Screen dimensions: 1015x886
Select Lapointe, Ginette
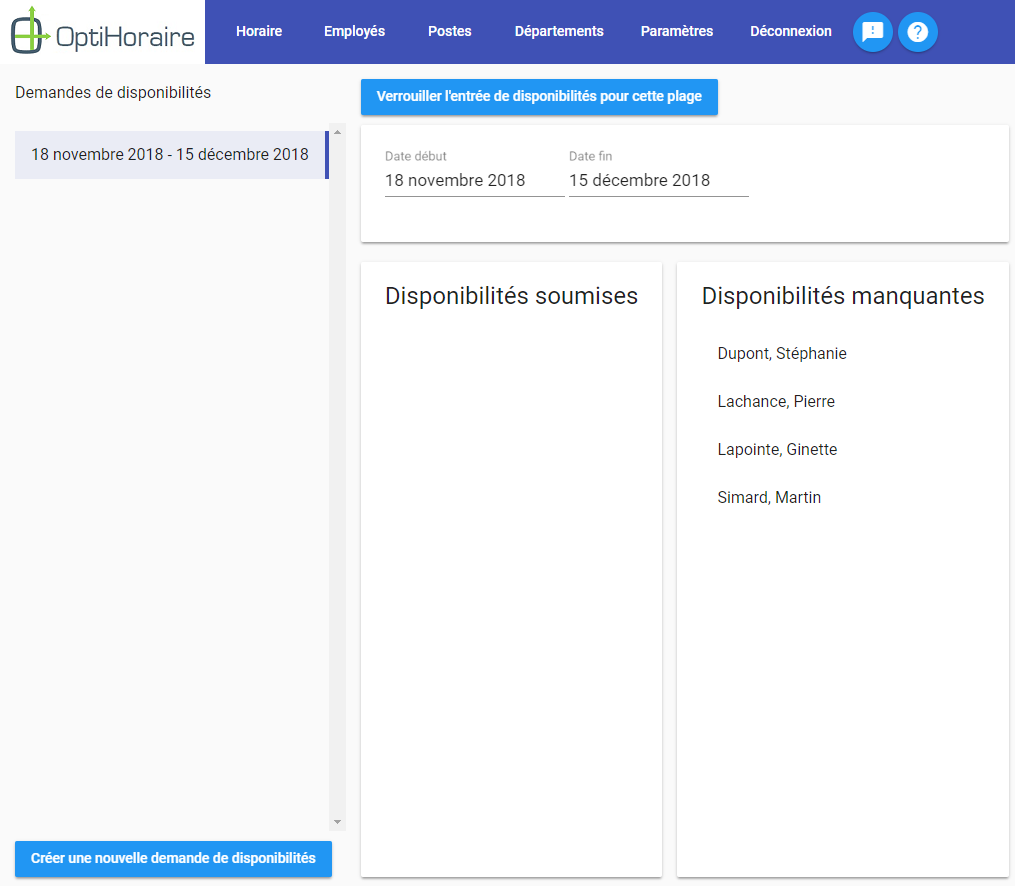[x=777, y=449]
